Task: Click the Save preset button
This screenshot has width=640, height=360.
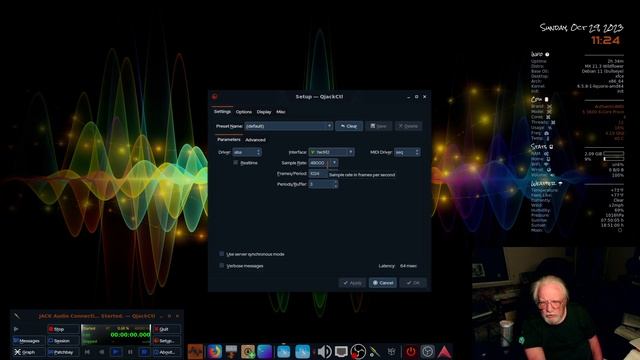Action: (378, 126)
